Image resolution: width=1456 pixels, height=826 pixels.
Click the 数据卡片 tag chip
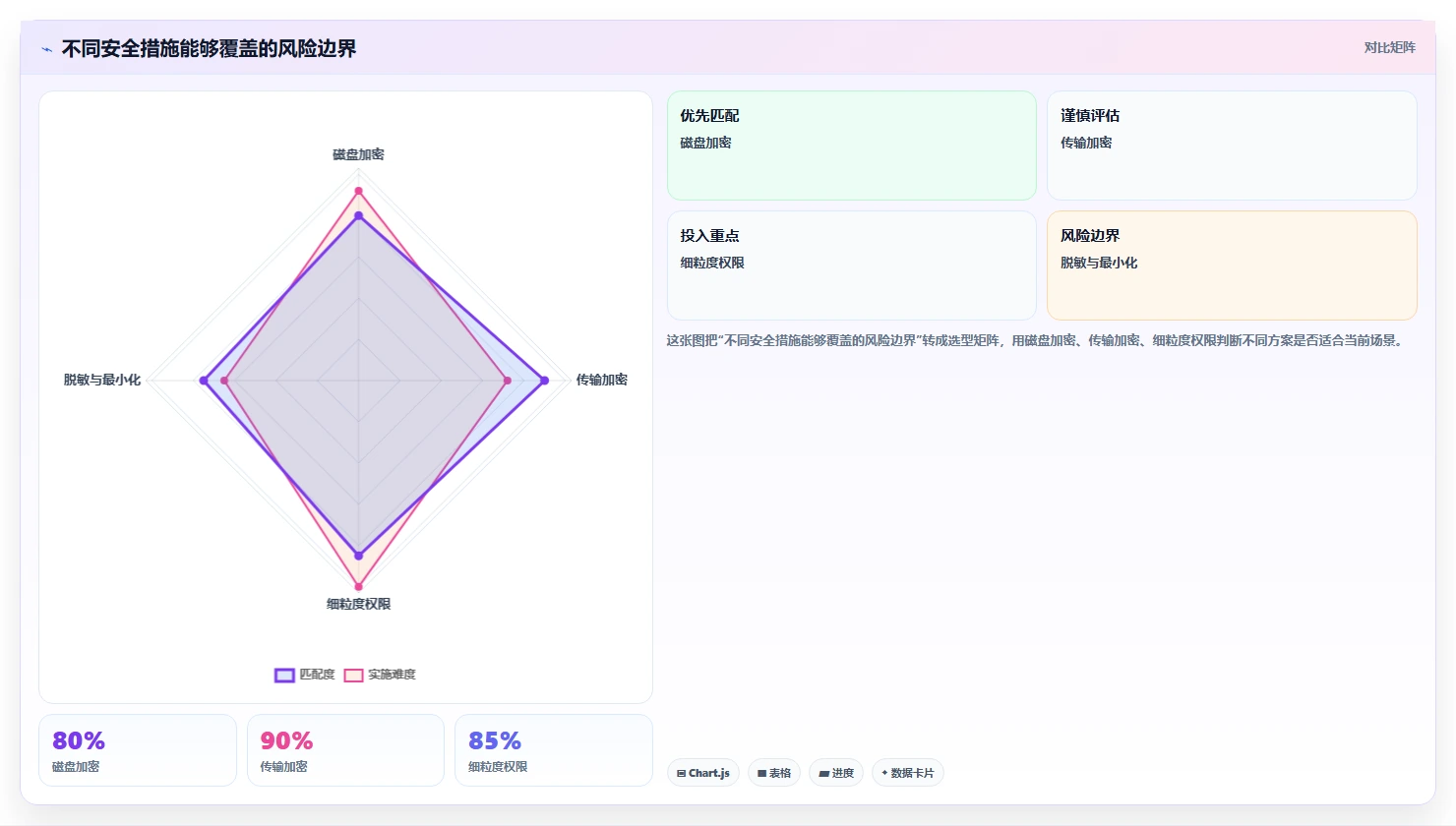click(908, 773)
